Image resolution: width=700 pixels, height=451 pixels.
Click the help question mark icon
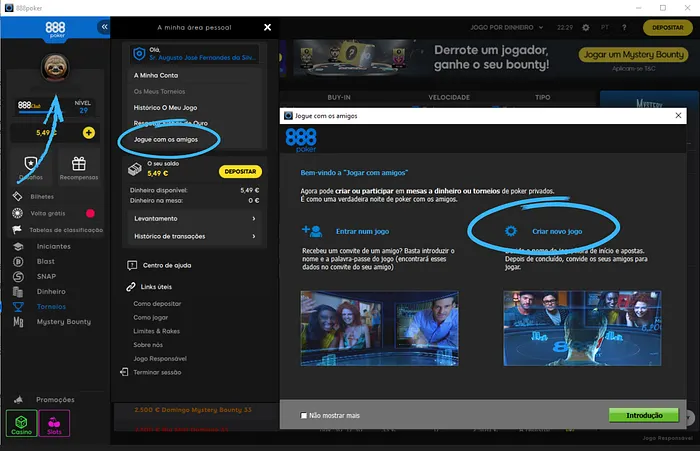pos(624,28)
